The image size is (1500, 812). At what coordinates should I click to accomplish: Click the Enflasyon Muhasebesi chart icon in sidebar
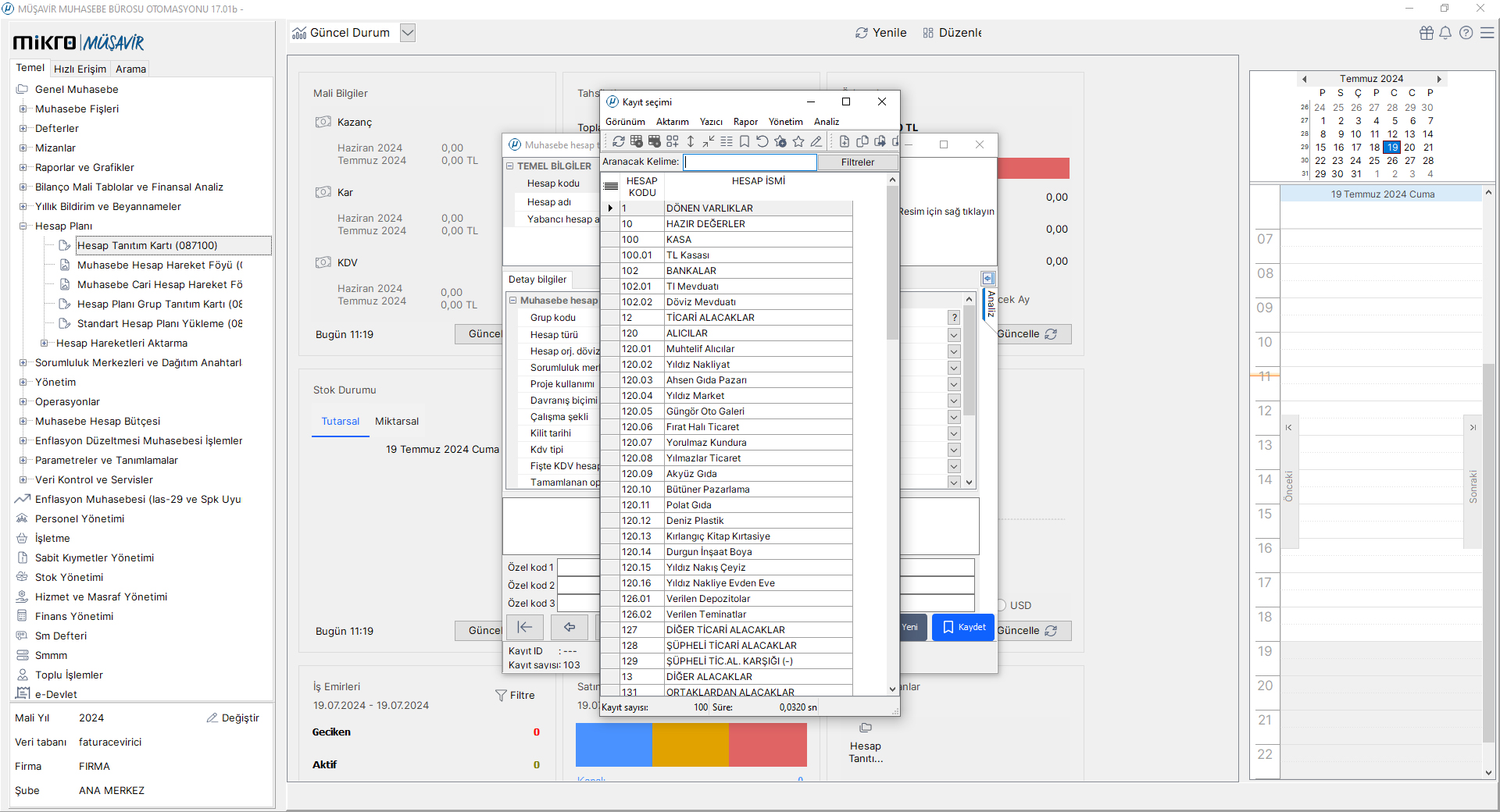tap(23, 499)
